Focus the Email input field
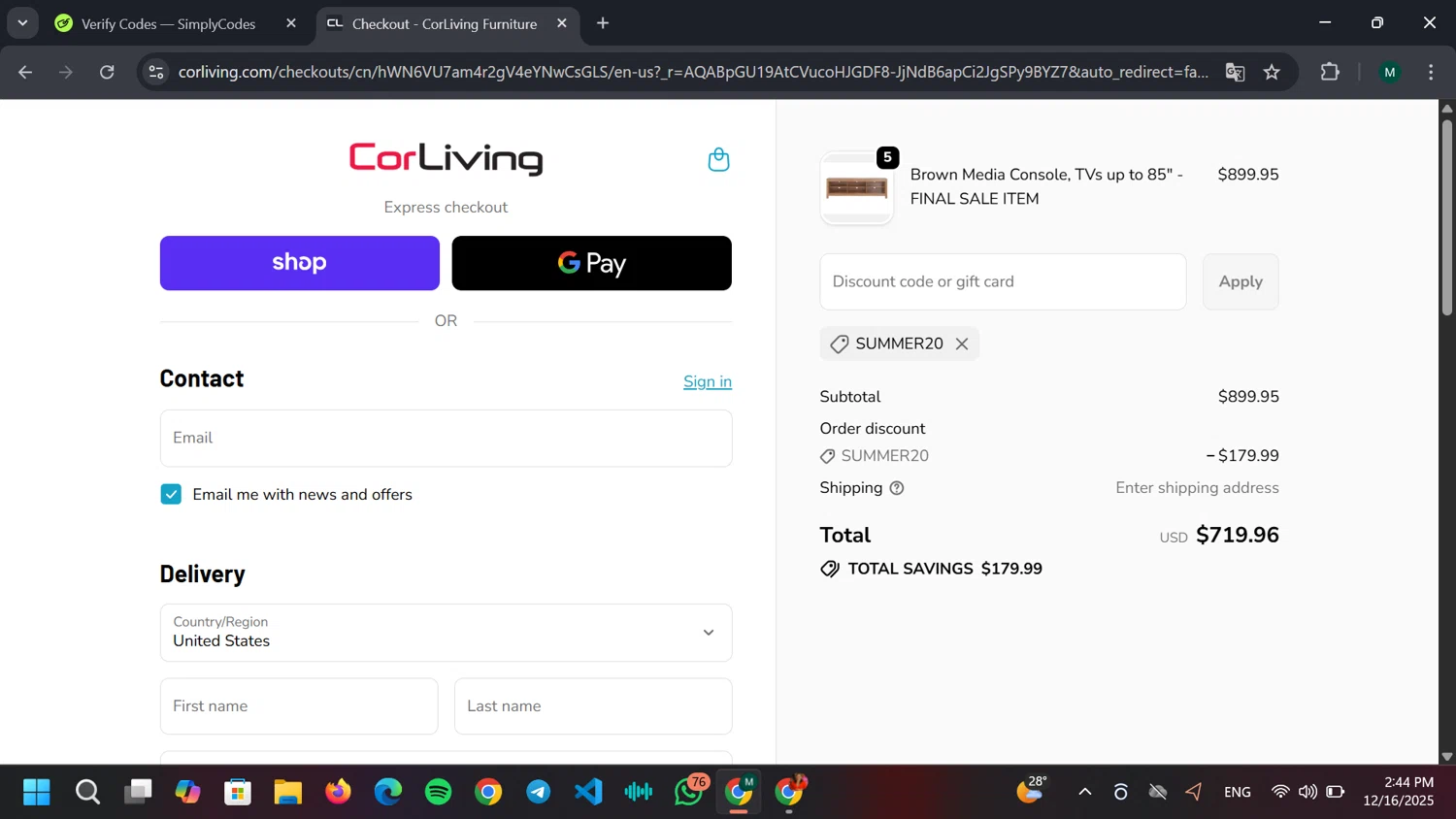This screenshot has width=1456, height=819. (446, 438)
